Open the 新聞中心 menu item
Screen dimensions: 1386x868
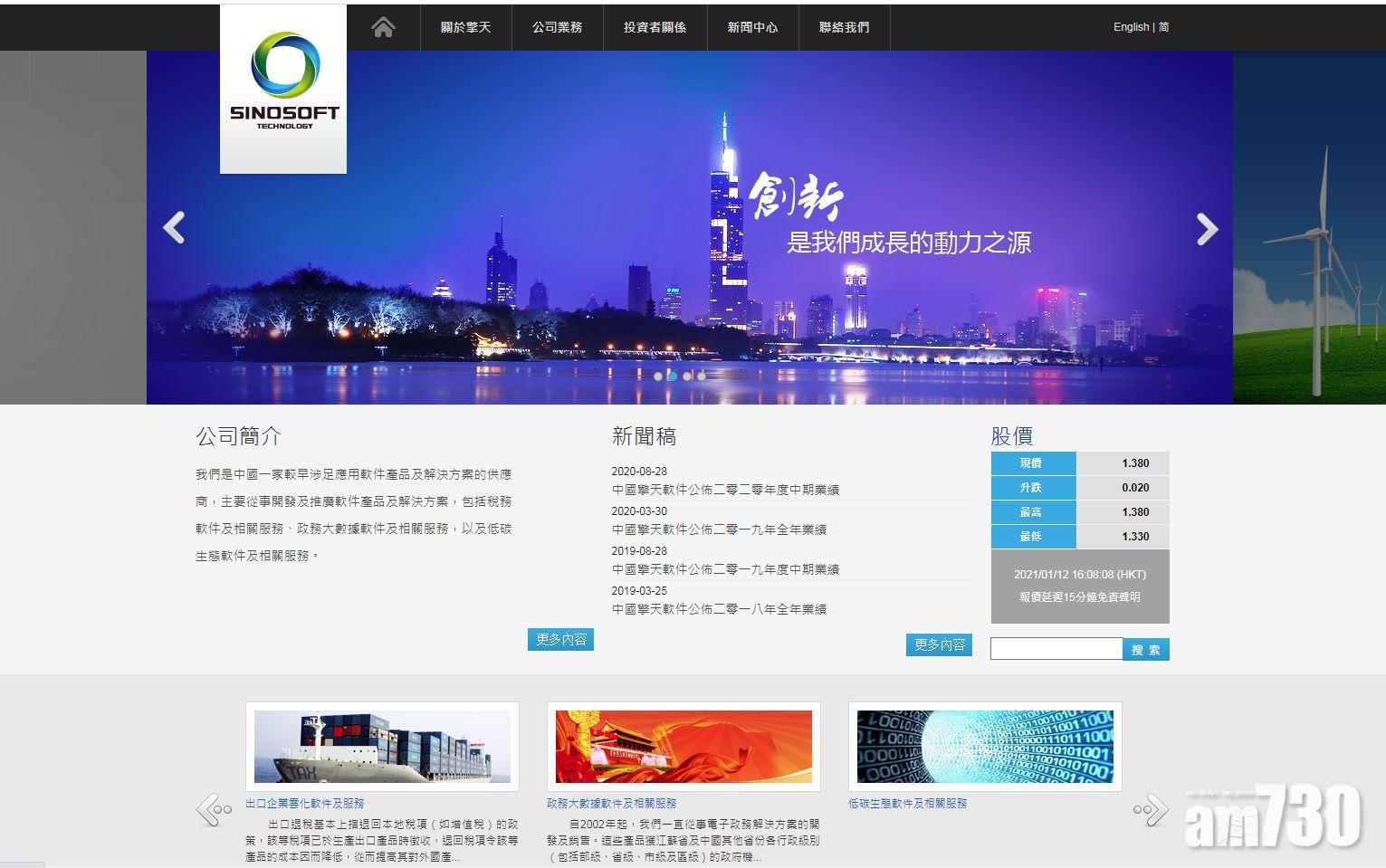(x=751, y=27)
